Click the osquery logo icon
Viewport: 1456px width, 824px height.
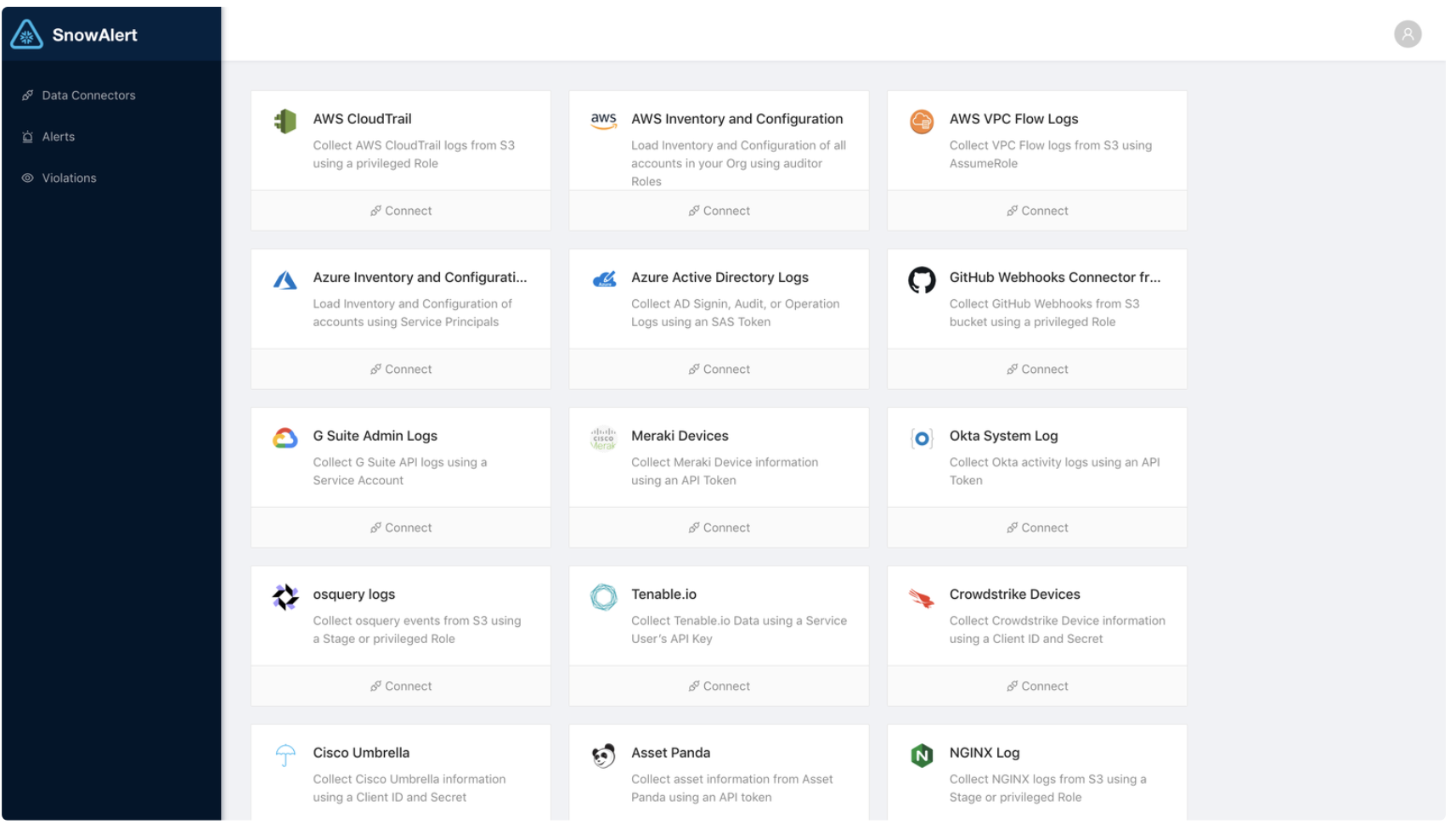click(285, 595)
